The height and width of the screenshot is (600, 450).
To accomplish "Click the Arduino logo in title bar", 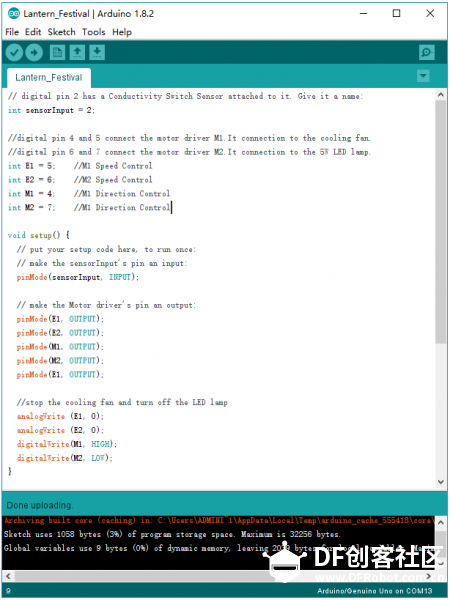I will [14, 13].
